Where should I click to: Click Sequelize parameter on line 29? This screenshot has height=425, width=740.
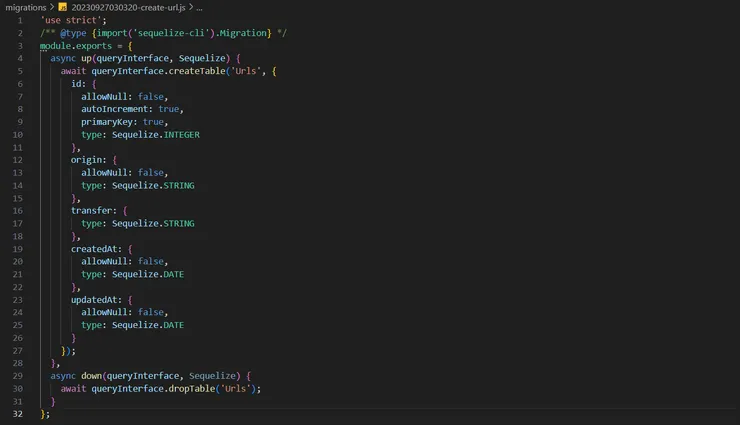pyautogui.click(x=212, y=376)
